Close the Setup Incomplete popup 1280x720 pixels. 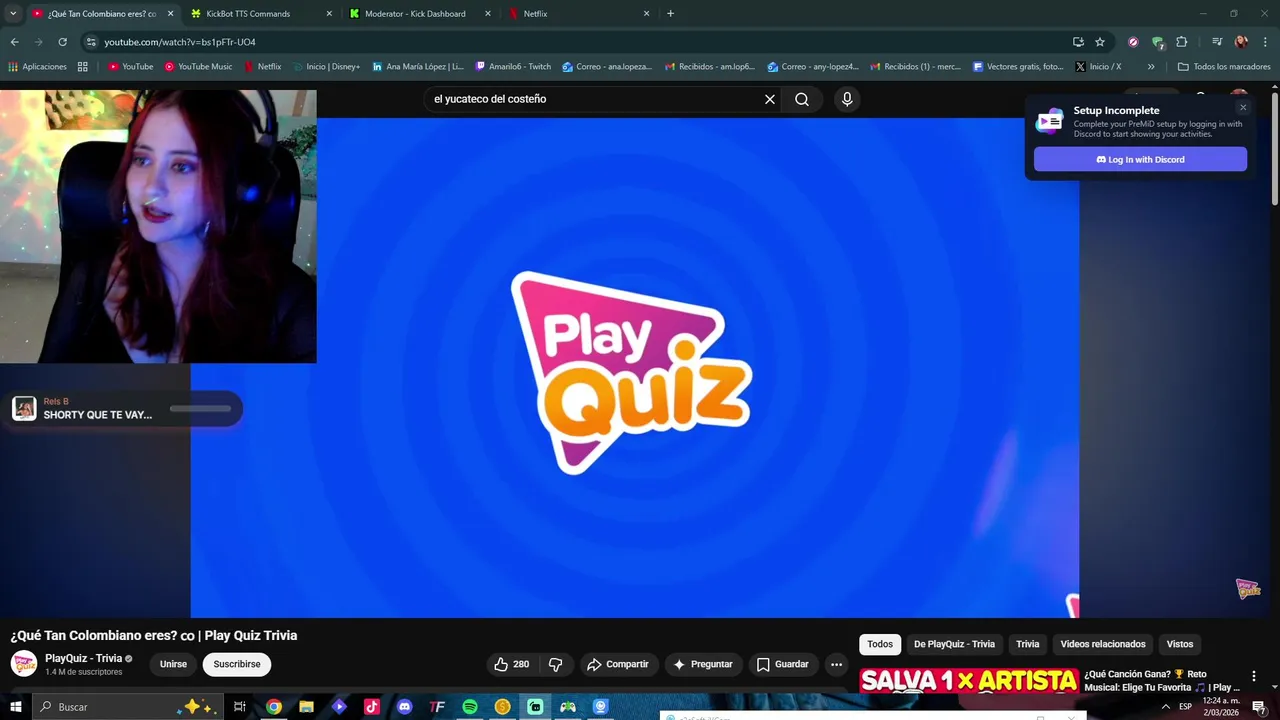pos(1243,107)
